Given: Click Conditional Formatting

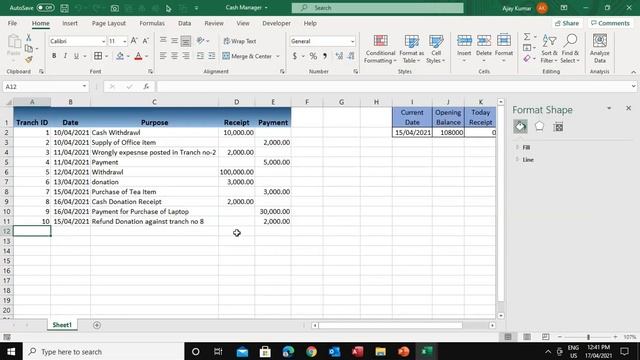Looking at the screenshot, I should pyautogui.click(x=380, y=49).
